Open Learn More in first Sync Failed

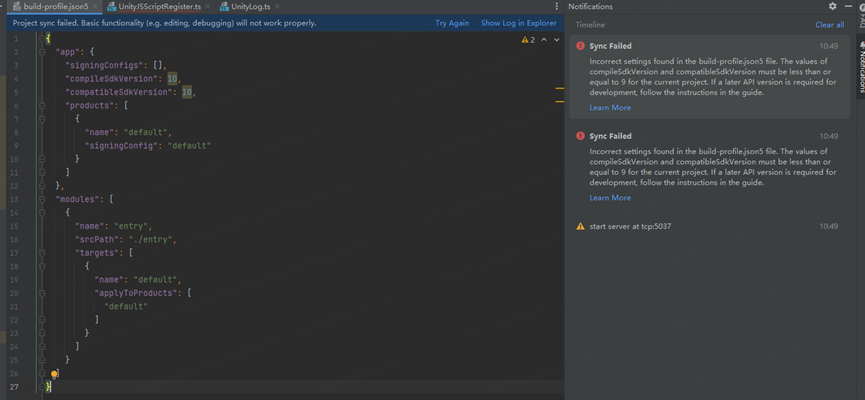tap(610, 108)
